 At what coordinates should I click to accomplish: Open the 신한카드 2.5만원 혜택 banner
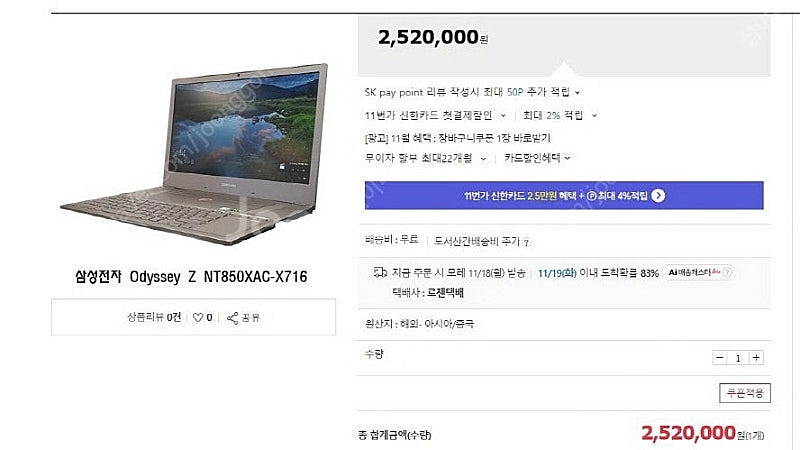(564, 195)
